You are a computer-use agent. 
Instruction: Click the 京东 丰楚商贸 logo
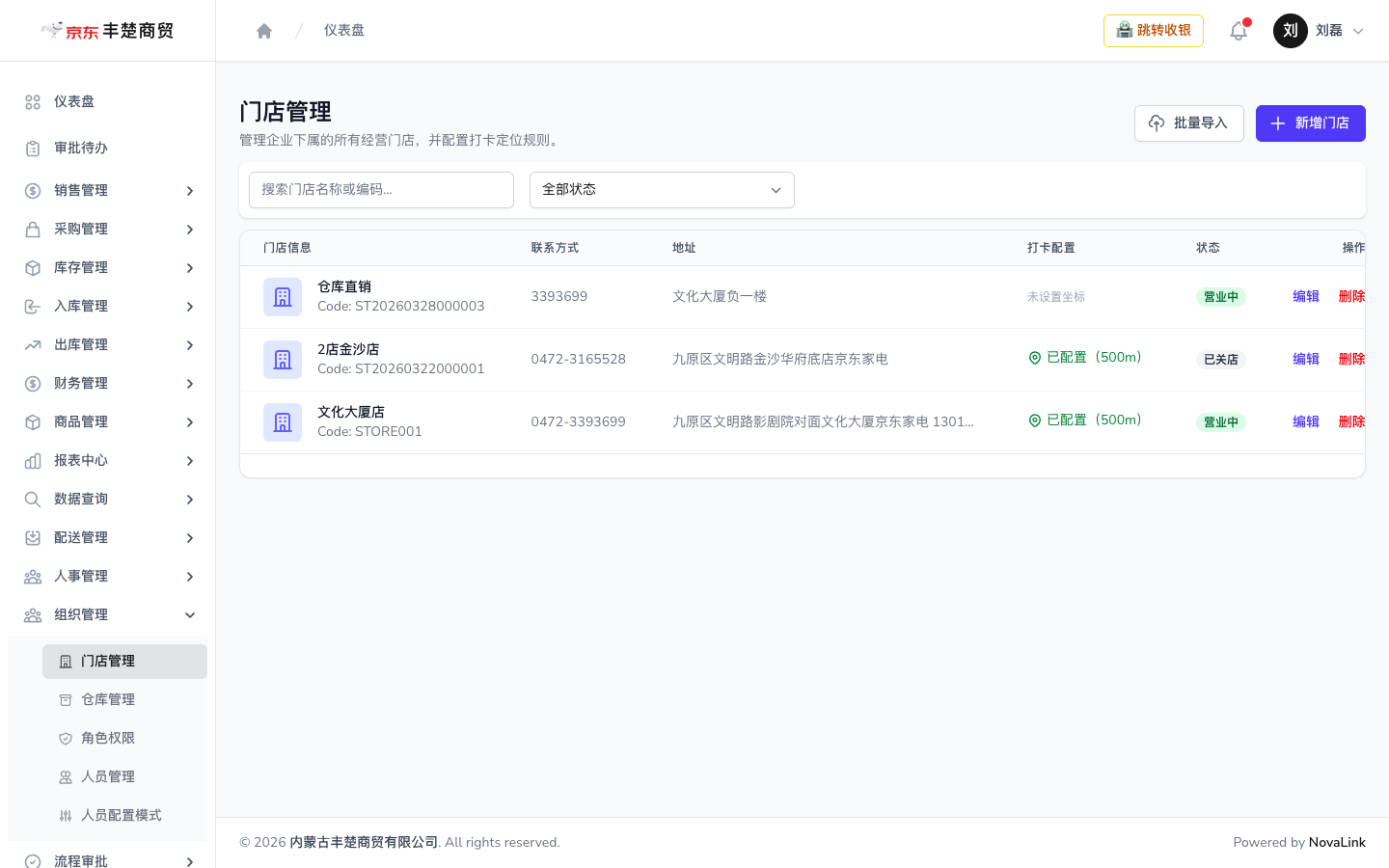(x=107, y=31)
